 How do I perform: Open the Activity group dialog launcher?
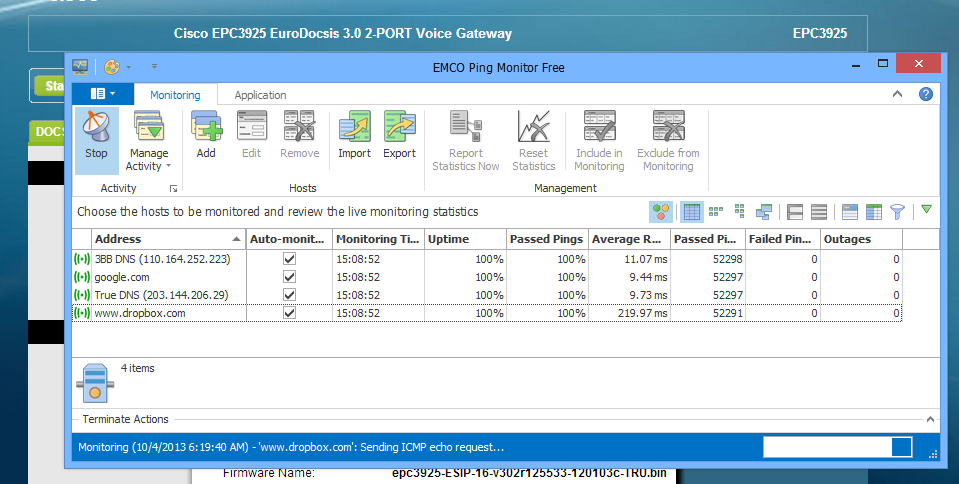click(x=174, y=188)
